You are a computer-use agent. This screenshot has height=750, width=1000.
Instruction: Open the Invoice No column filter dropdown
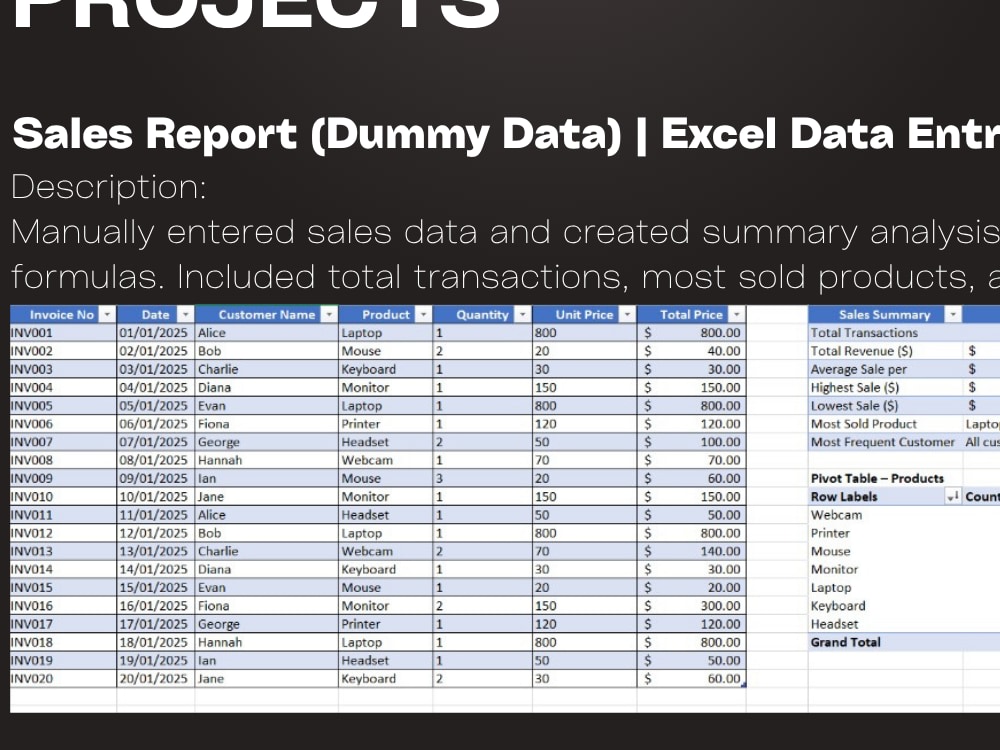(107, 314)
